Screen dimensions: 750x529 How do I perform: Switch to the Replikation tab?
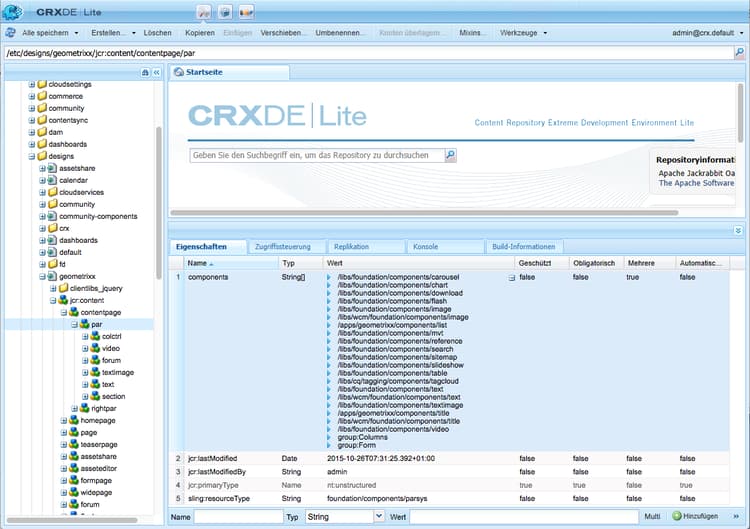coord(365,246)
